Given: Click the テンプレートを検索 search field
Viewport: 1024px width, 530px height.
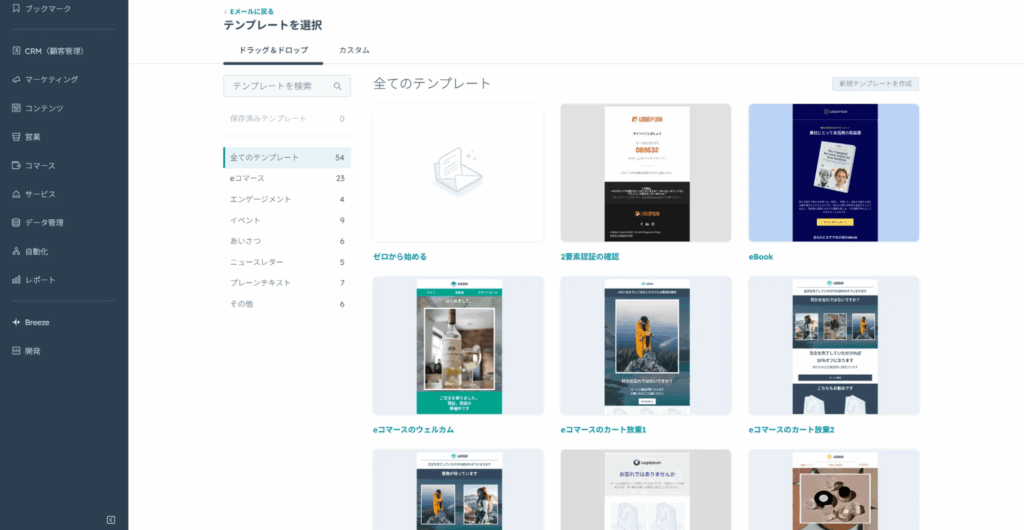Looking at the screenshot, I should click(x=280, y=87).
